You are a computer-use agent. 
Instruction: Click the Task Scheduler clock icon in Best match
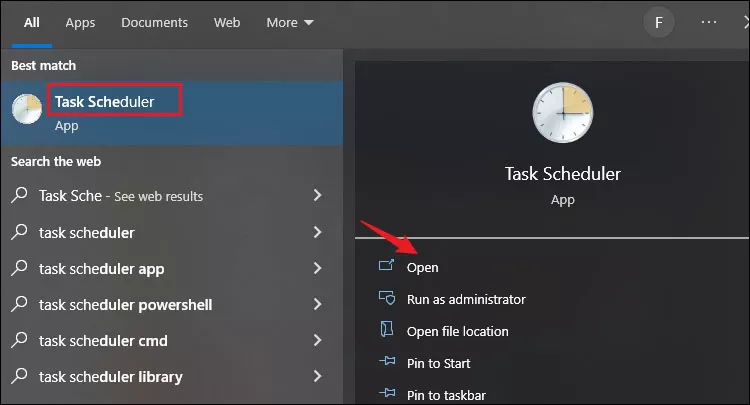(x=27, y=109)
